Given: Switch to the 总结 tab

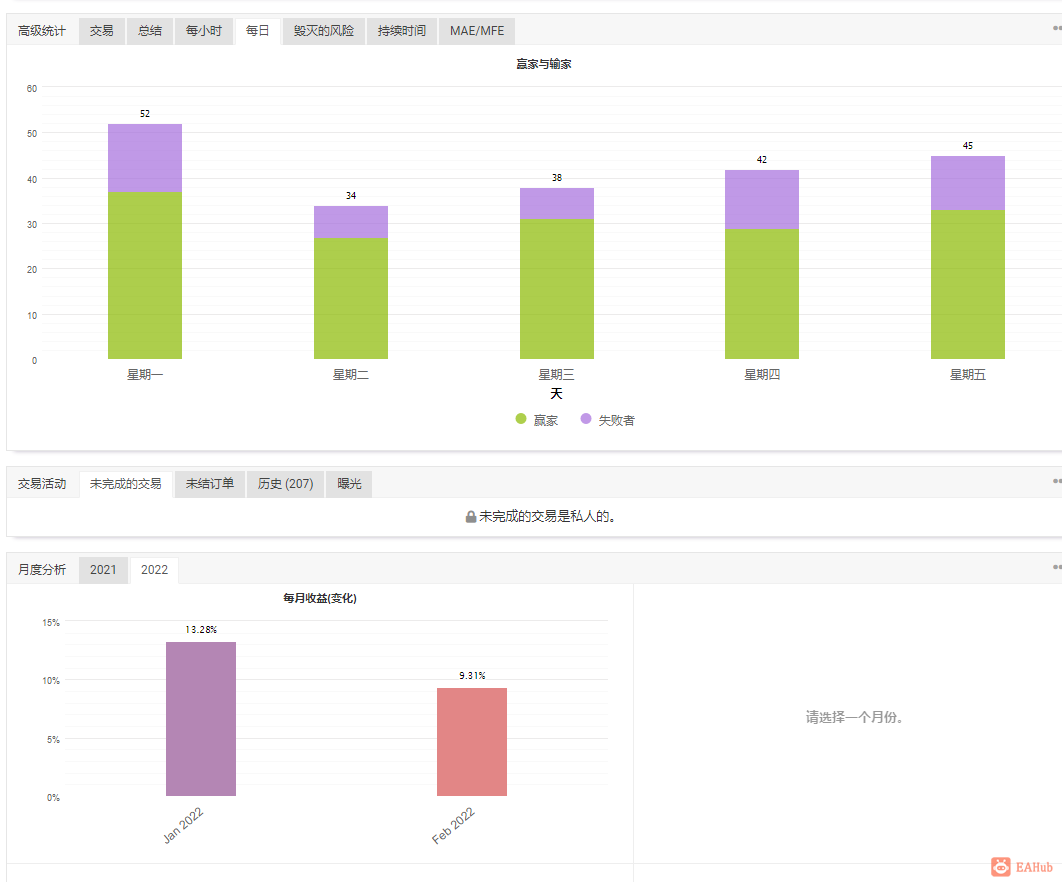Looking at the screenshot, I should click(x=150, y=31).
